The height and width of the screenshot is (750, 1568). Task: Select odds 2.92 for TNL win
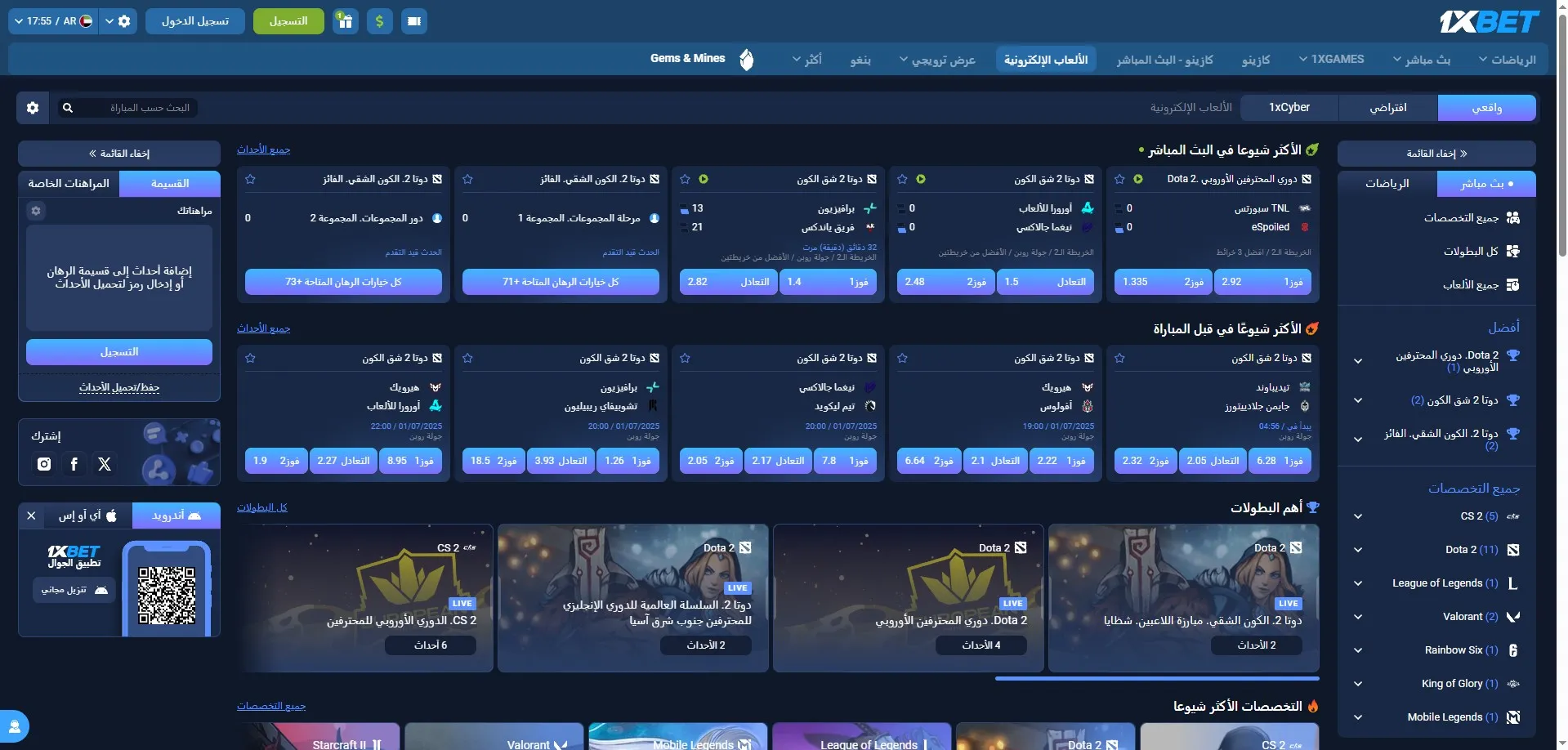(1263, 282)
